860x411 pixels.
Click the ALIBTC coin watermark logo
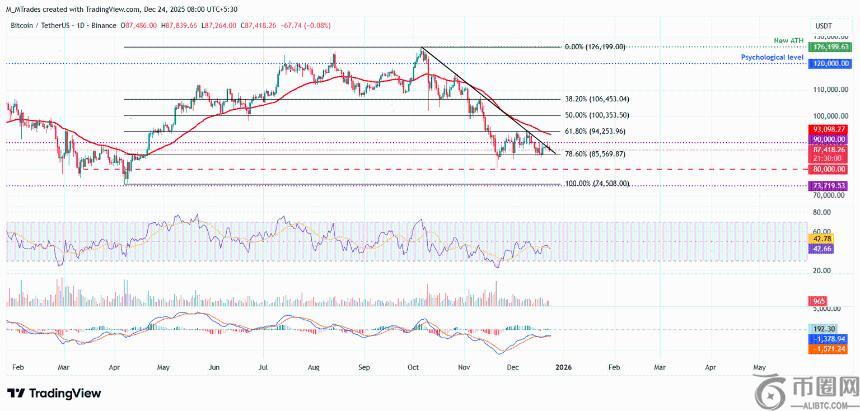773,387
